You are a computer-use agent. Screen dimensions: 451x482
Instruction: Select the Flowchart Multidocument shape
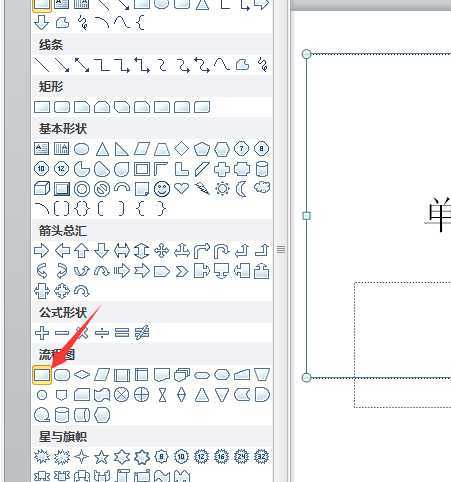point(182,375)
